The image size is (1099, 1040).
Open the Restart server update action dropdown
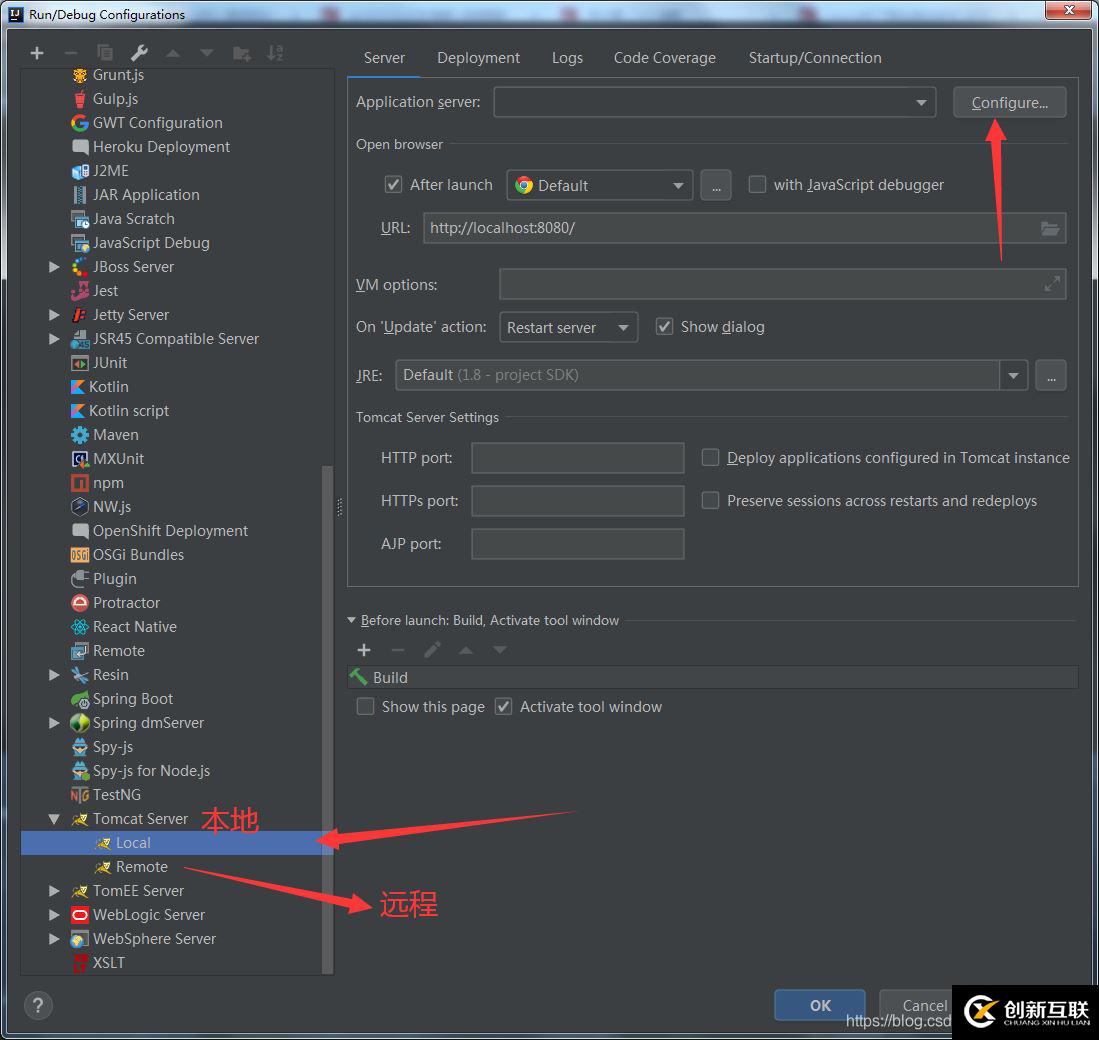pyautogui.click(x=568, y=327)
